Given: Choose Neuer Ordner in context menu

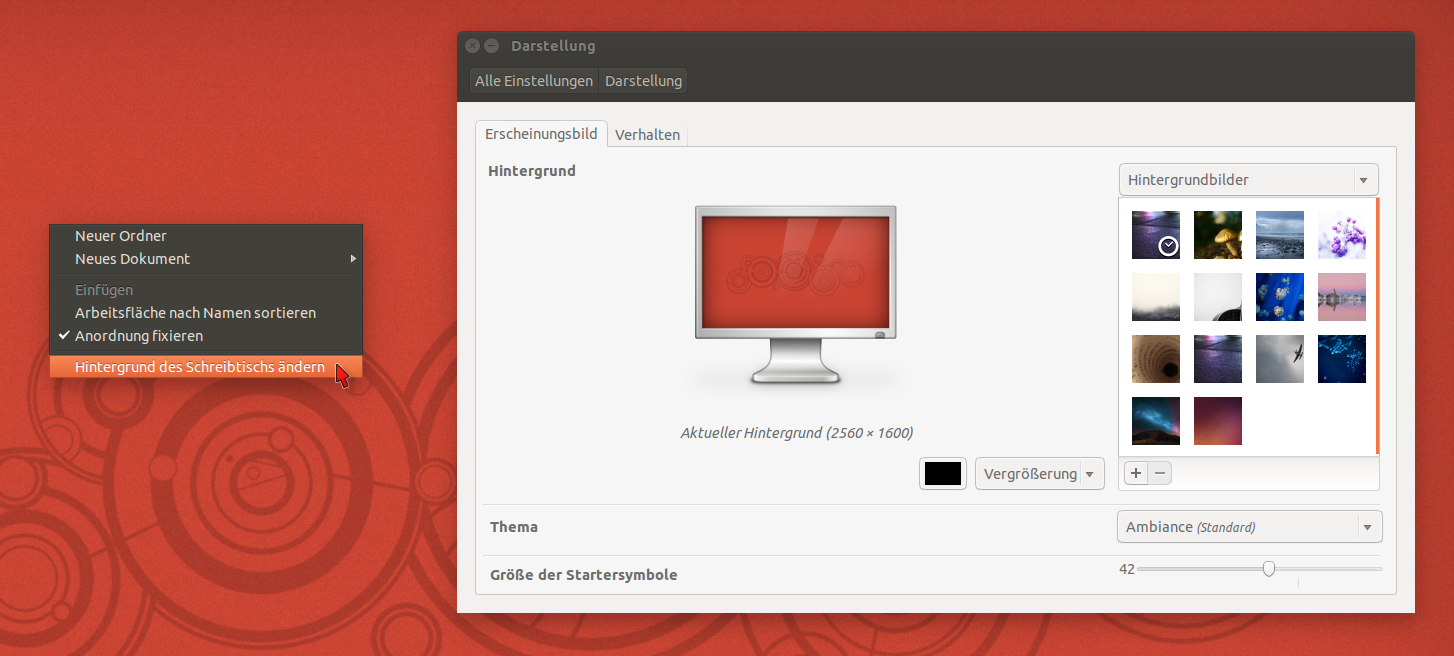Looking at the screenshot, I should (x=206, y=236).
